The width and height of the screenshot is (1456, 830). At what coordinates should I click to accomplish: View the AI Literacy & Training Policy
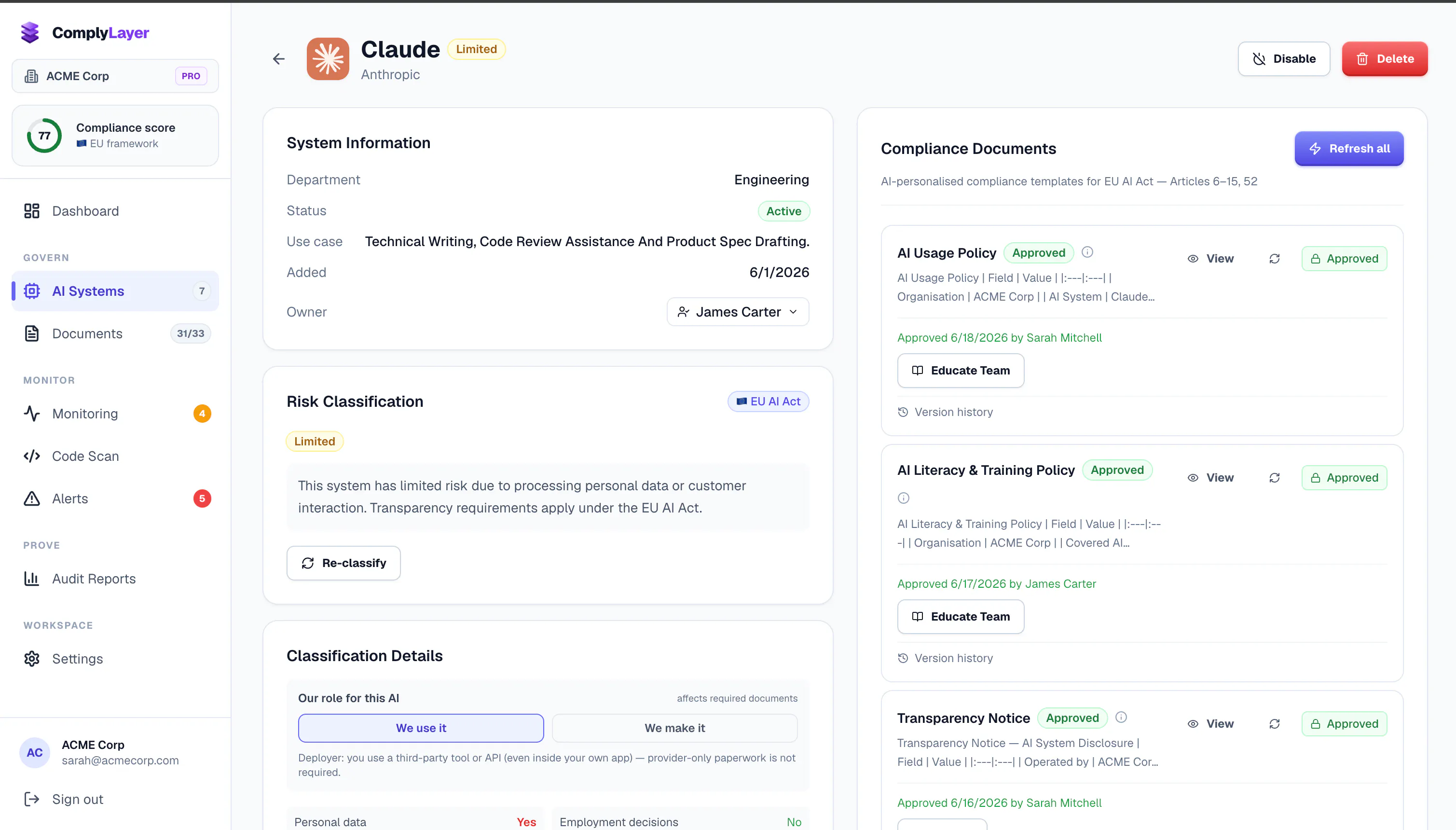(x=1211, y=478)
